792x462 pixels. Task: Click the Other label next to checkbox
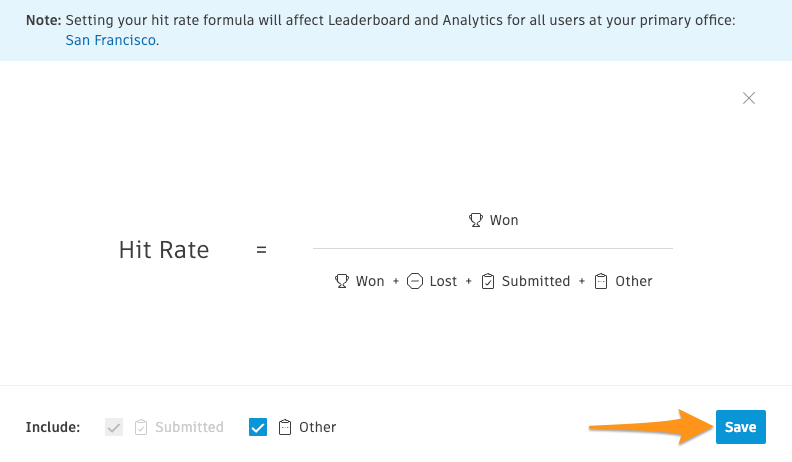[x=318, y=427]
